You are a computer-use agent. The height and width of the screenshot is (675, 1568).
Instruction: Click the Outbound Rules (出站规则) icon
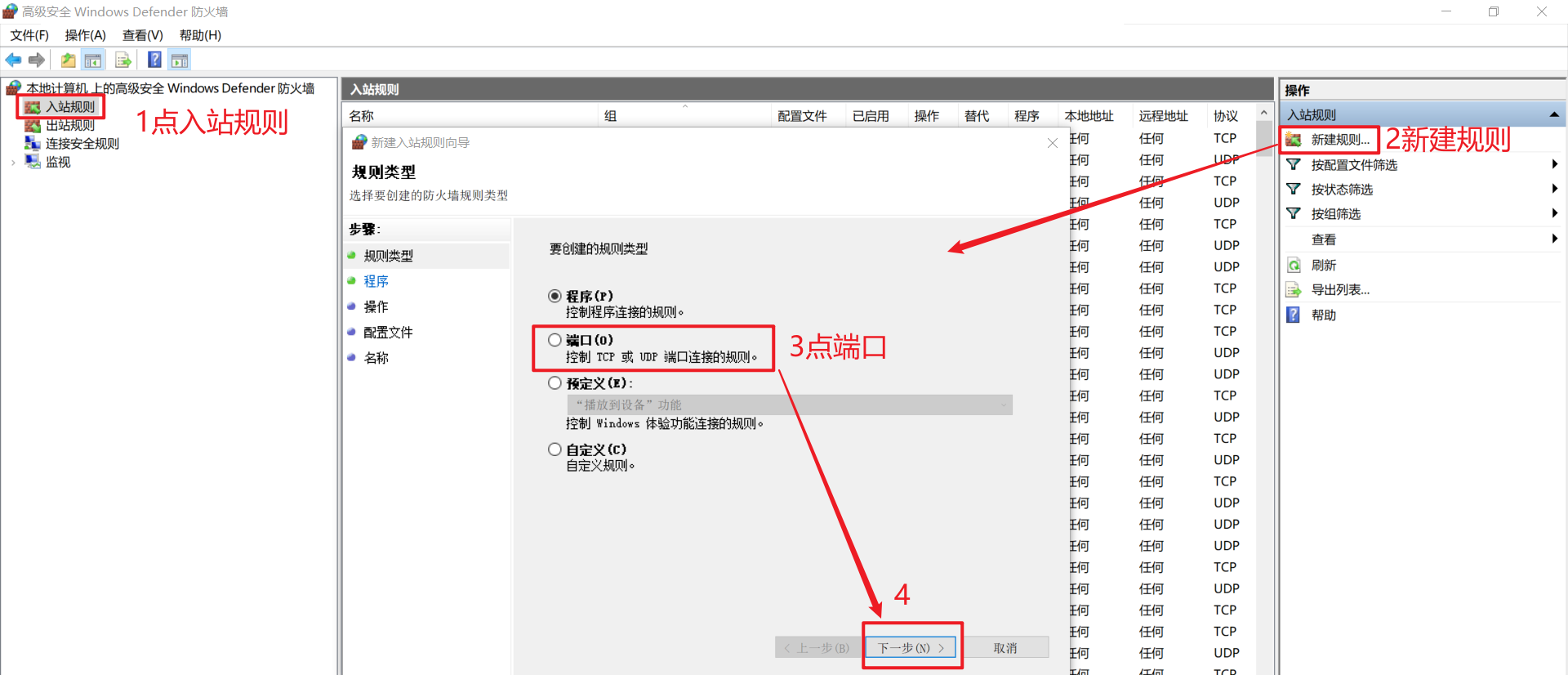point(33,125)
